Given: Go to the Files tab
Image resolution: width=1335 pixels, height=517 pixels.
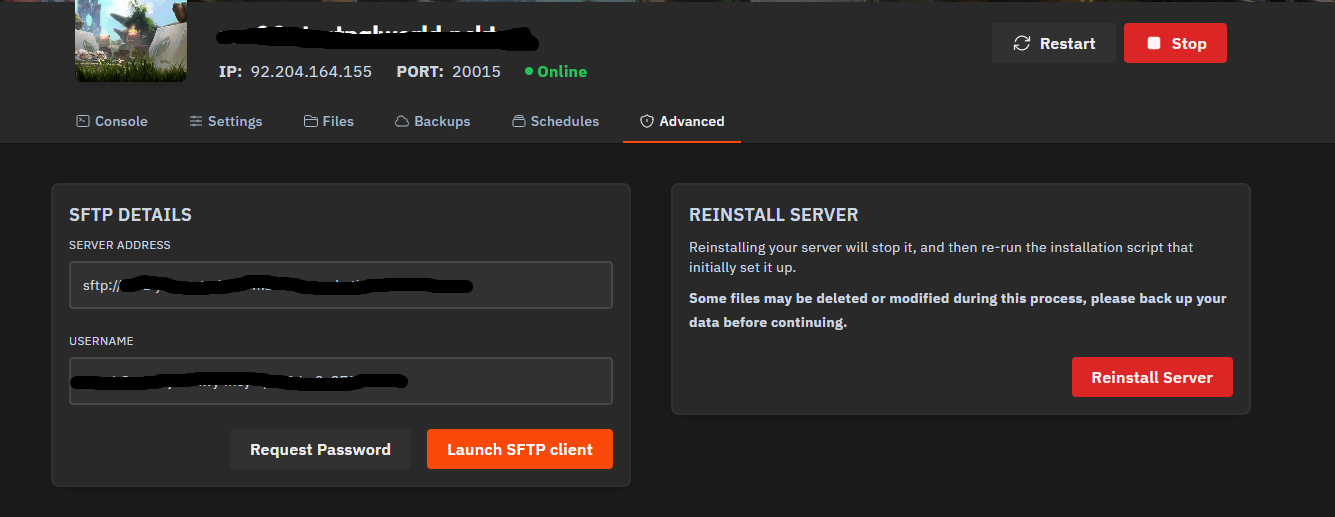Looking at the screenshot, I should point(329,121).
